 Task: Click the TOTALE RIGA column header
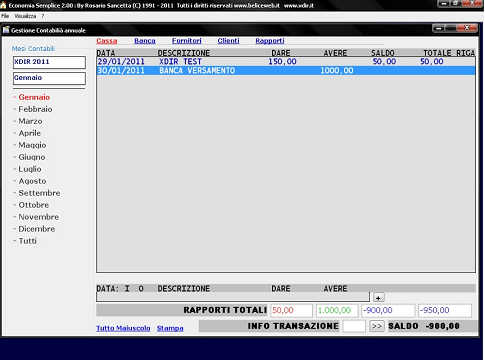pos(449,53)
